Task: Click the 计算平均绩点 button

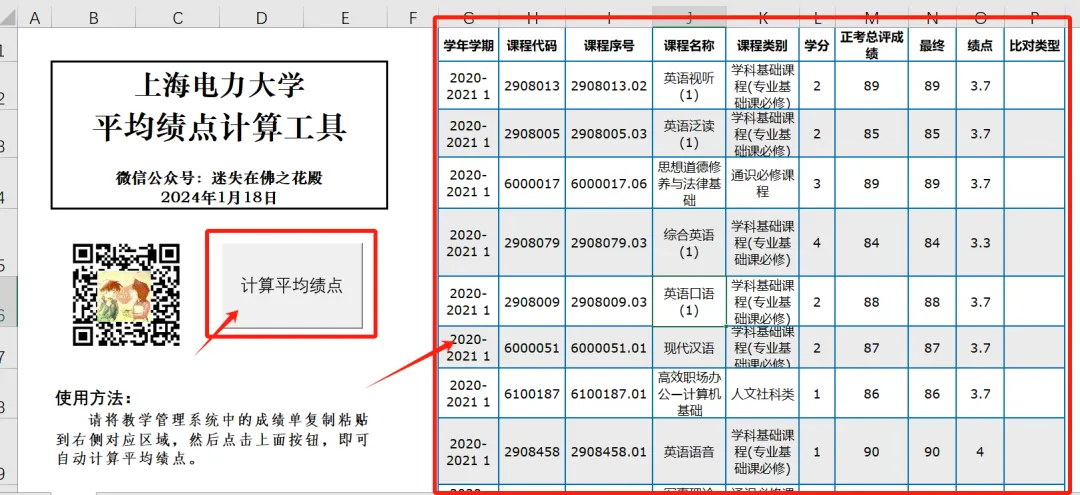Action: pyautogui.click(x=292, y=285)
